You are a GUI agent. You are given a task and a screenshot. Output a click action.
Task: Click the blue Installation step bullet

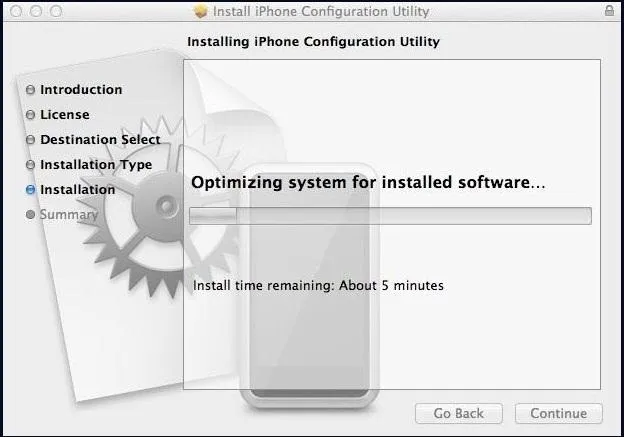click(30, 190)
